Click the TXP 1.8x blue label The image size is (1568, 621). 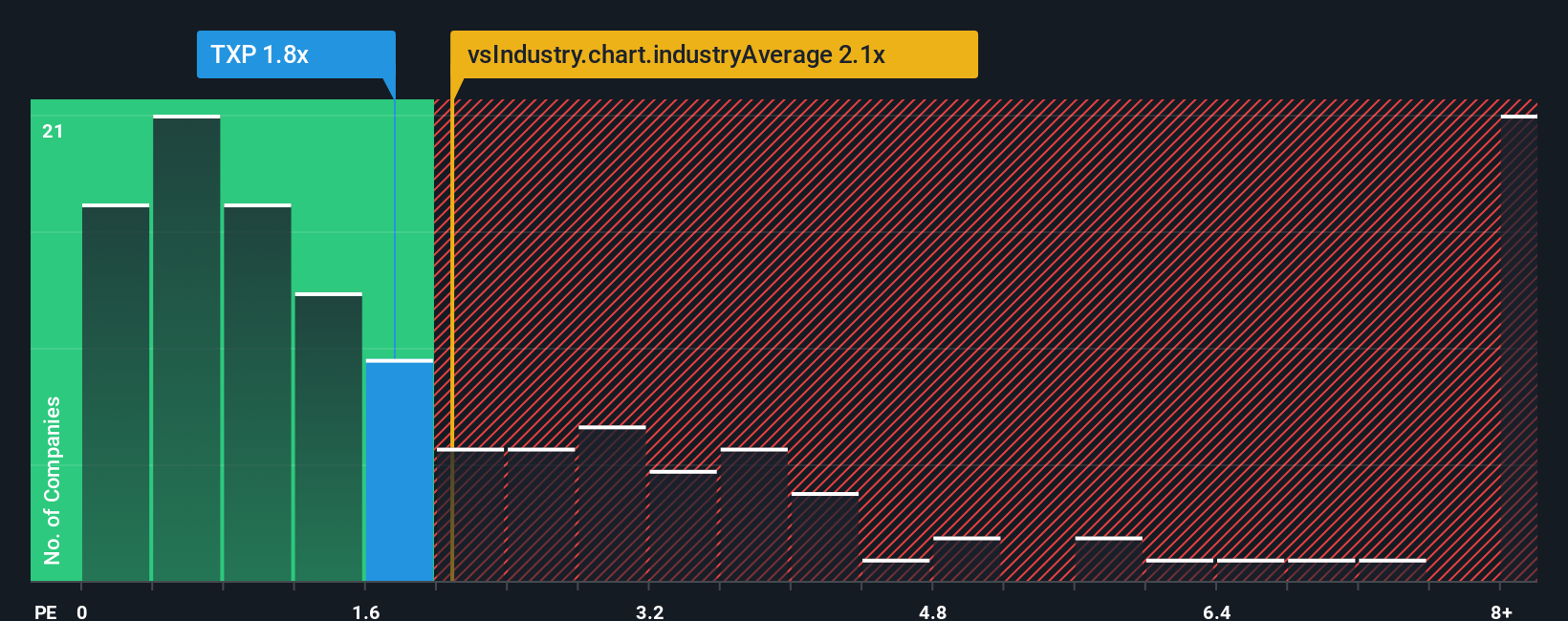point(295,54)
